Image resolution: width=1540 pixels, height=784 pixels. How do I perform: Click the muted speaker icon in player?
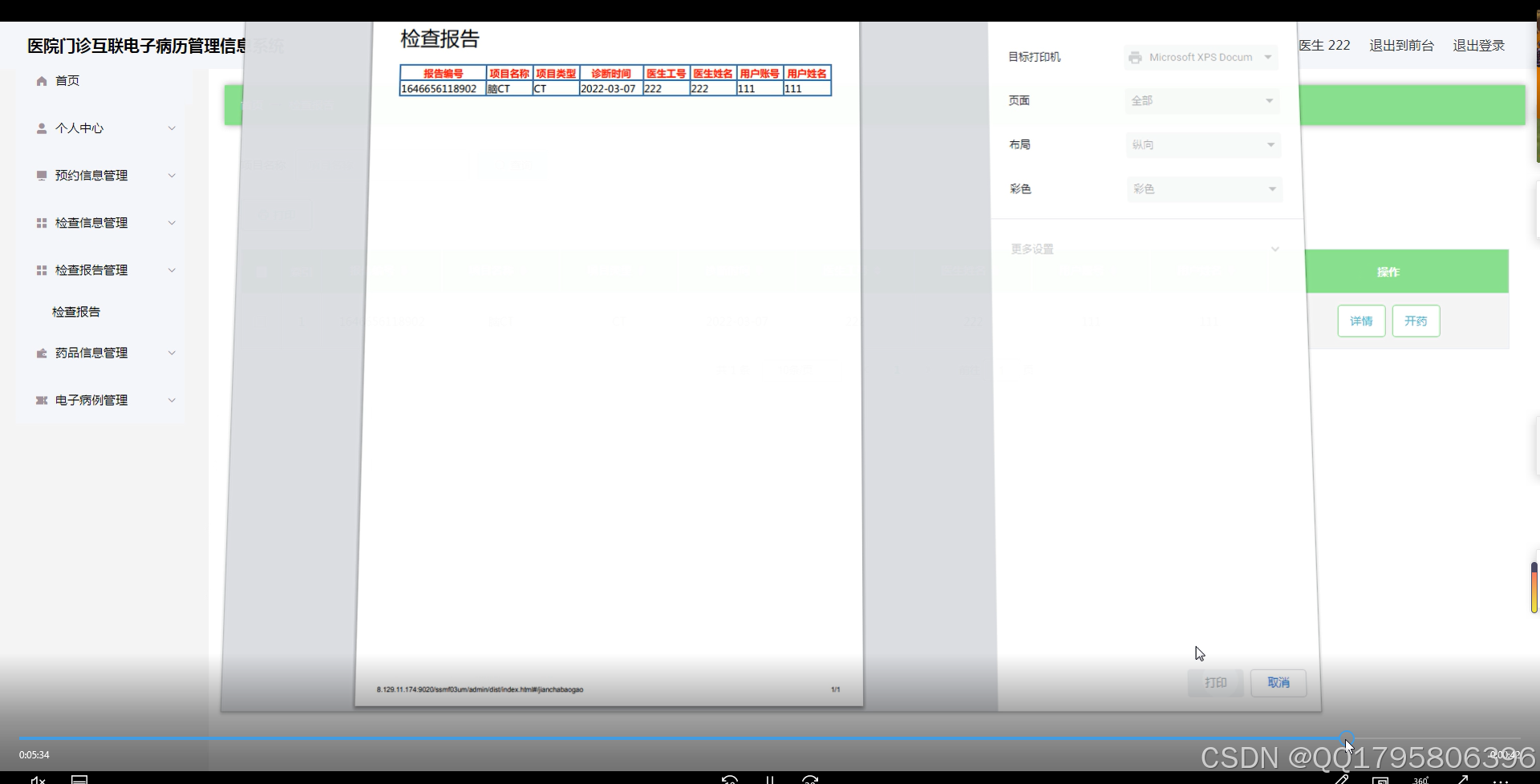(38, 779)
